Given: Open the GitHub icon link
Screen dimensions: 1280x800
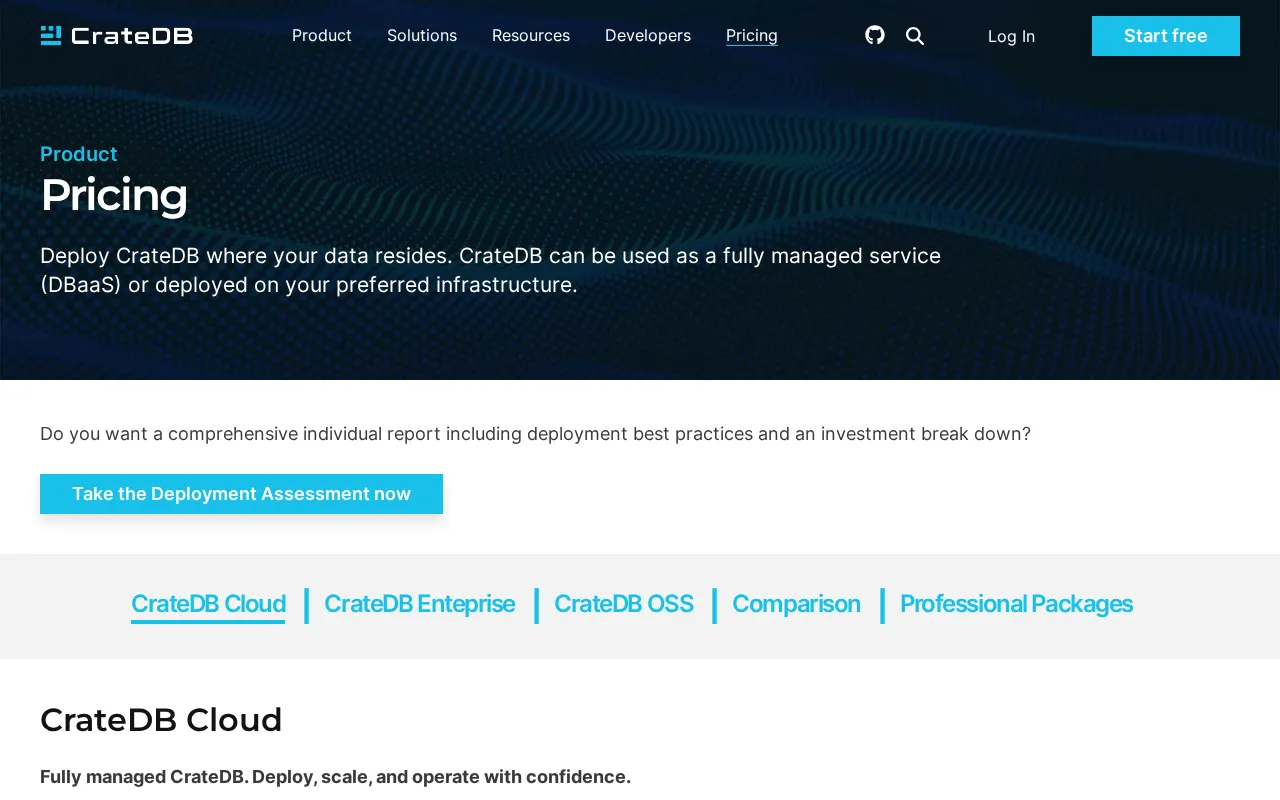Looking at the screenshot, I should point(875,35).
